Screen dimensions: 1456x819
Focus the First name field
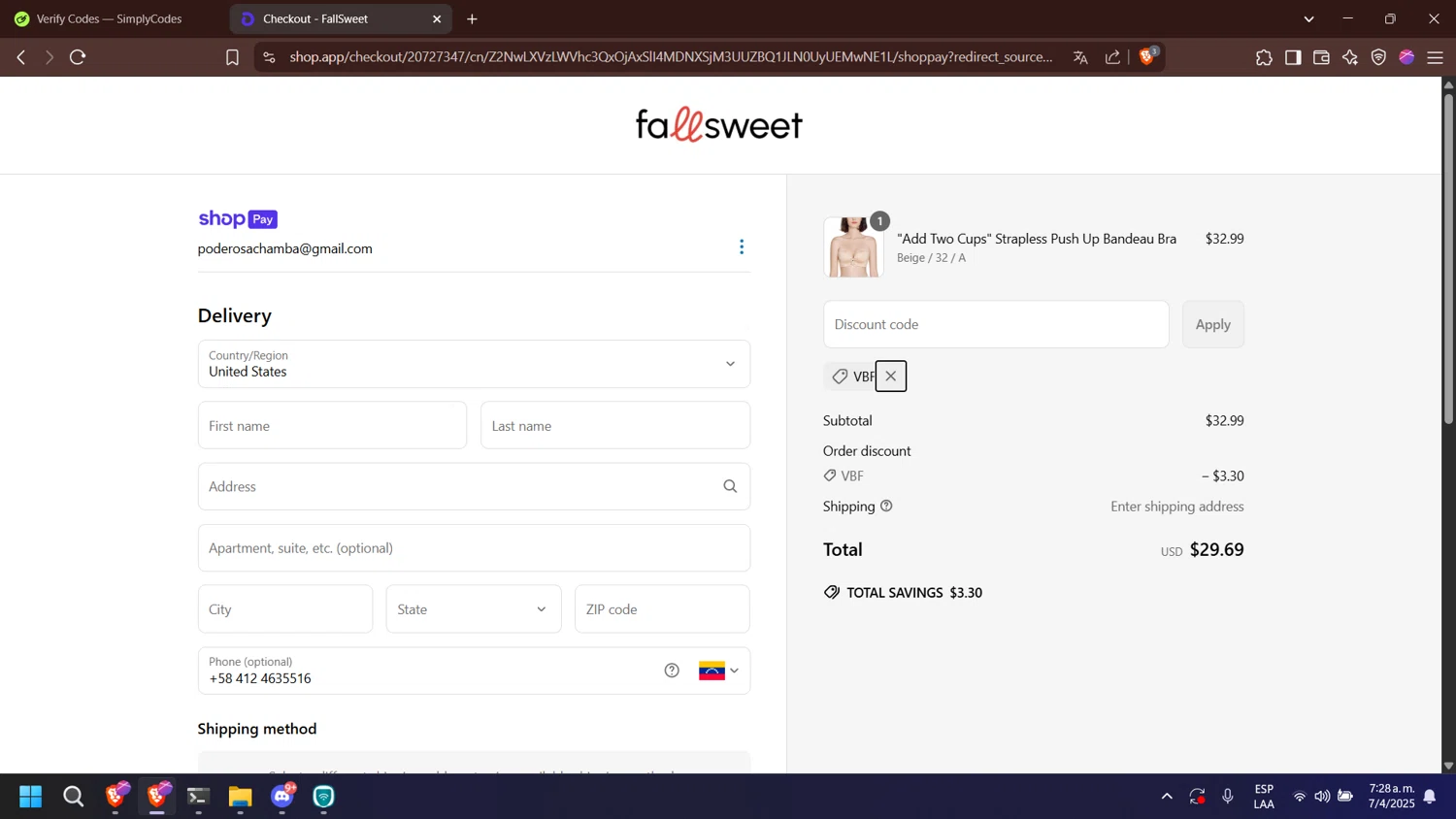pyautogui.click(x=332, y=425)
